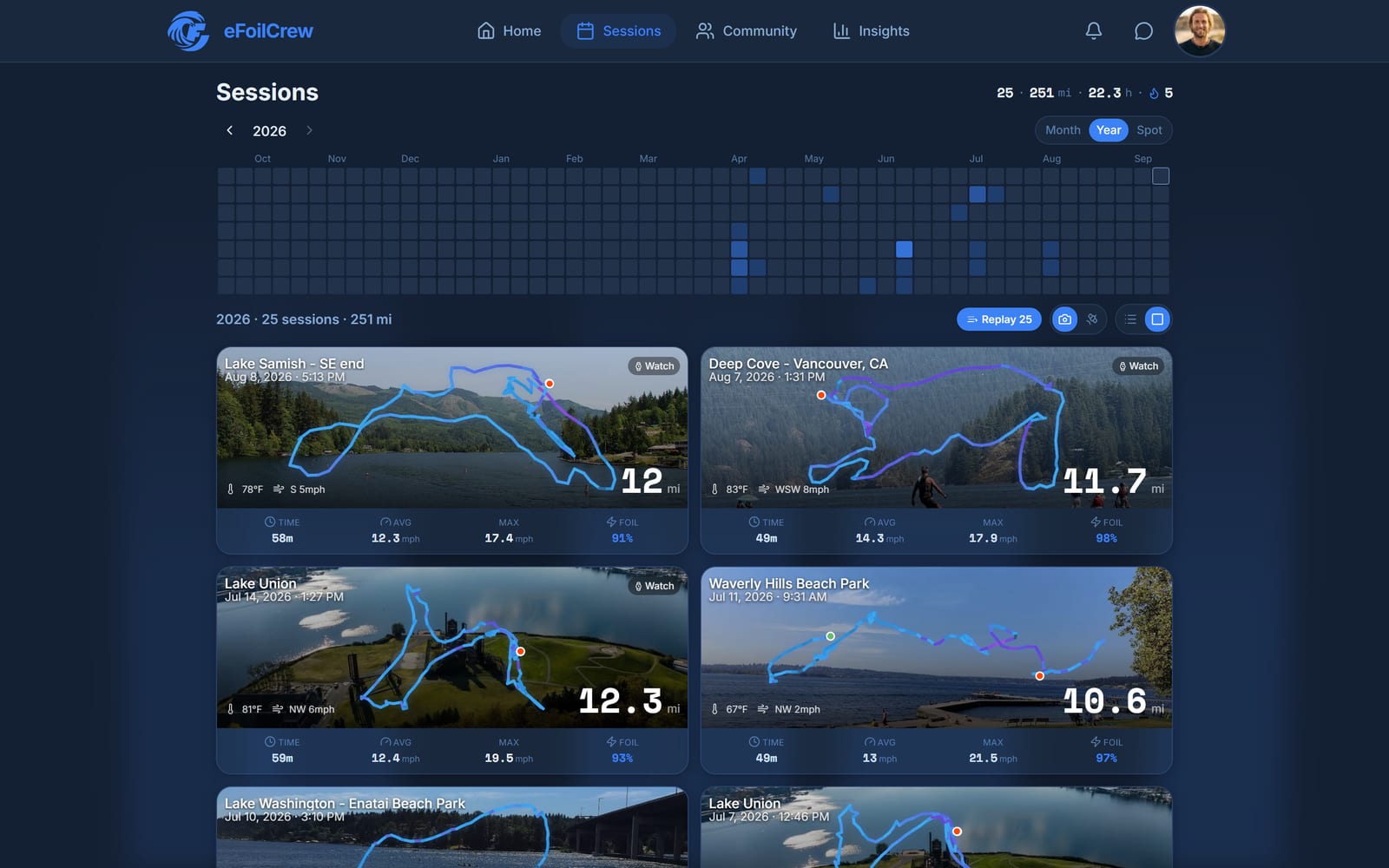This screenshot has width=1389, height=868.
Task: Click the Replay 25 button
Action: 999,319
